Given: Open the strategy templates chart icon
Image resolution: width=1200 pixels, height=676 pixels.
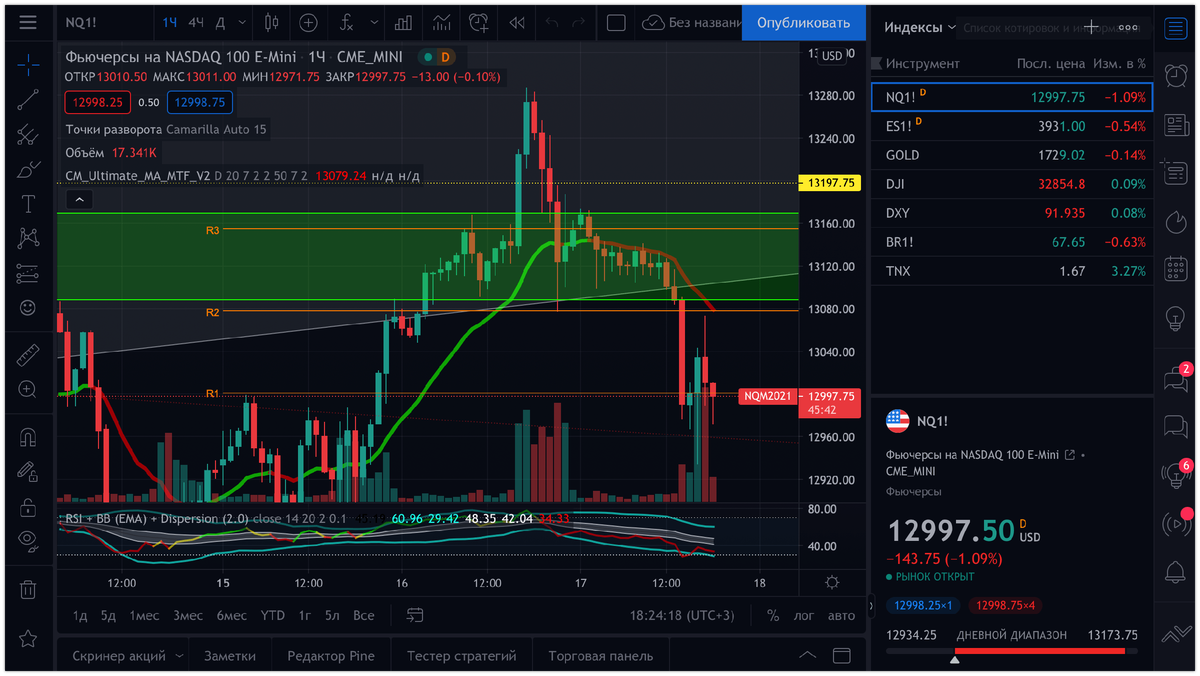Looking at the screenshot, I should coord(441,22).
